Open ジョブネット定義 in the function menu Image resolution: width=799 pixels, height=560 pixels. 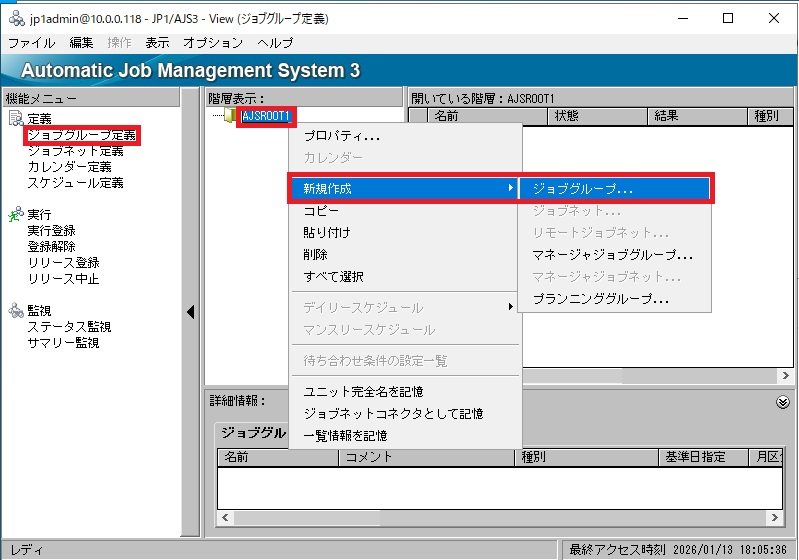(x=75, y=151)
